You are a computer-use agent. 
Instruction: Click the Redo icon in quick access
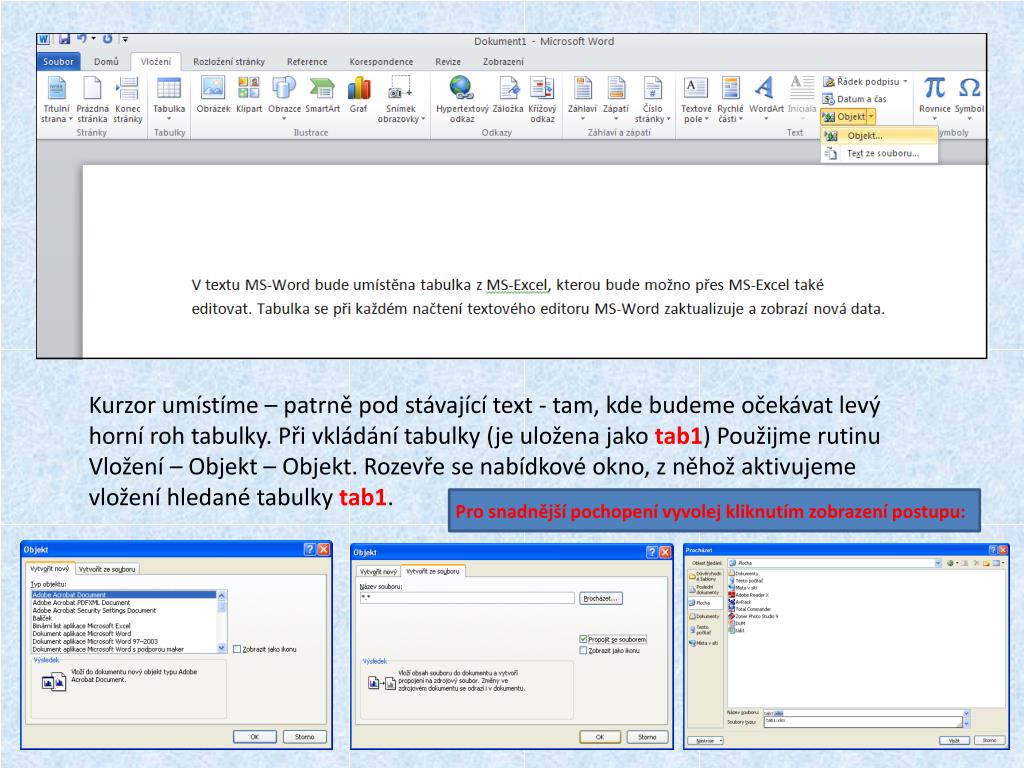[x=108, y=39]
